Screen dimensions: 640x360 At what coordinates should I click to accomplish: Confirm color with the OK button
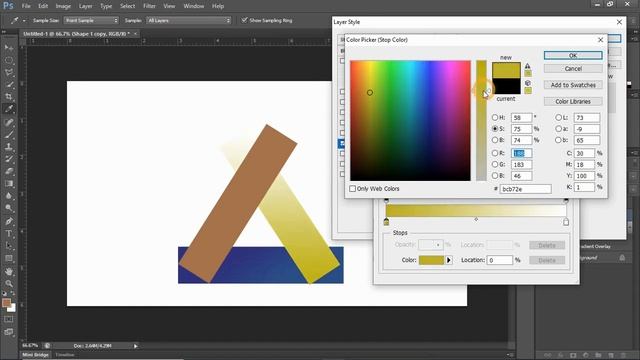click(573, 56)
